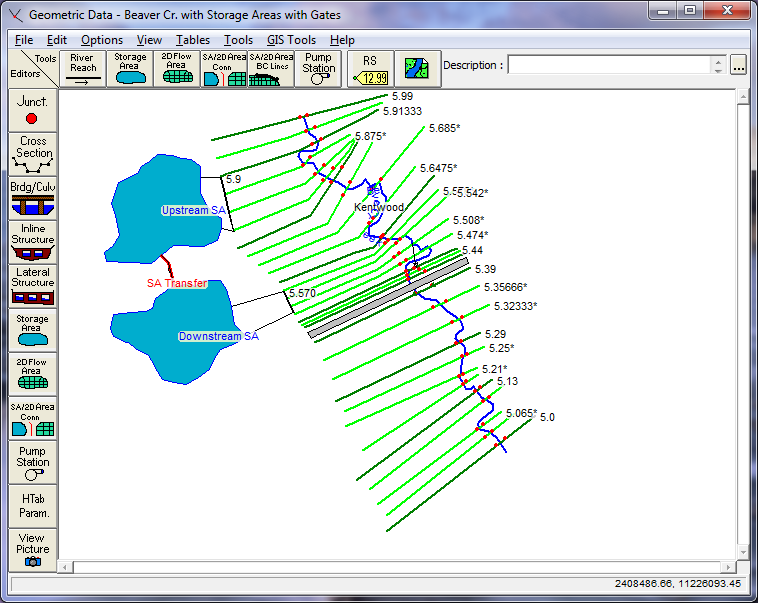Select SA/2D Area BC Lines tool
758x603 pixels.
[x=271, y=69]
